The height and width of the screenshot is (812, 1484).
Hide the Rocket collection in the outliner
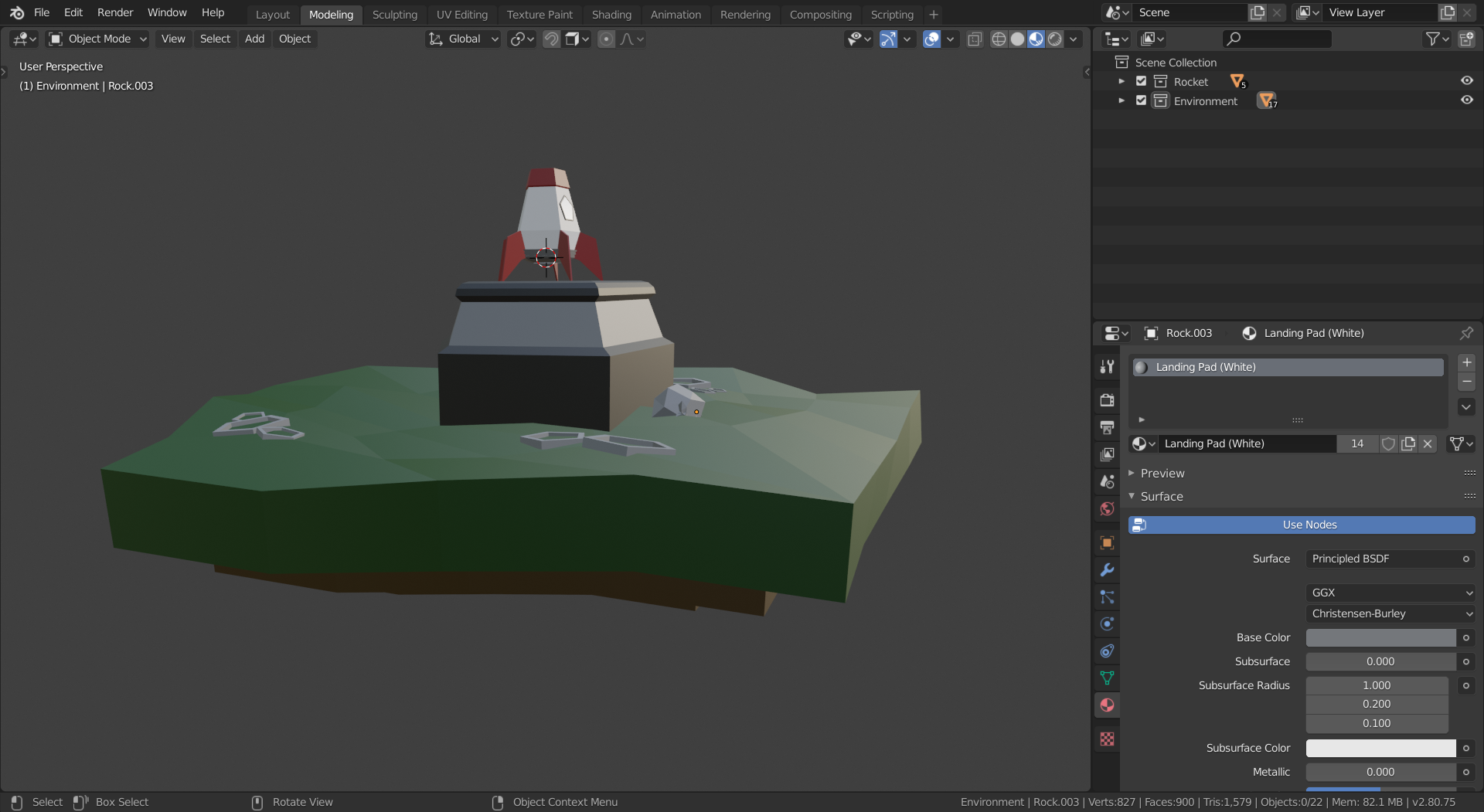pos(1467,80)
